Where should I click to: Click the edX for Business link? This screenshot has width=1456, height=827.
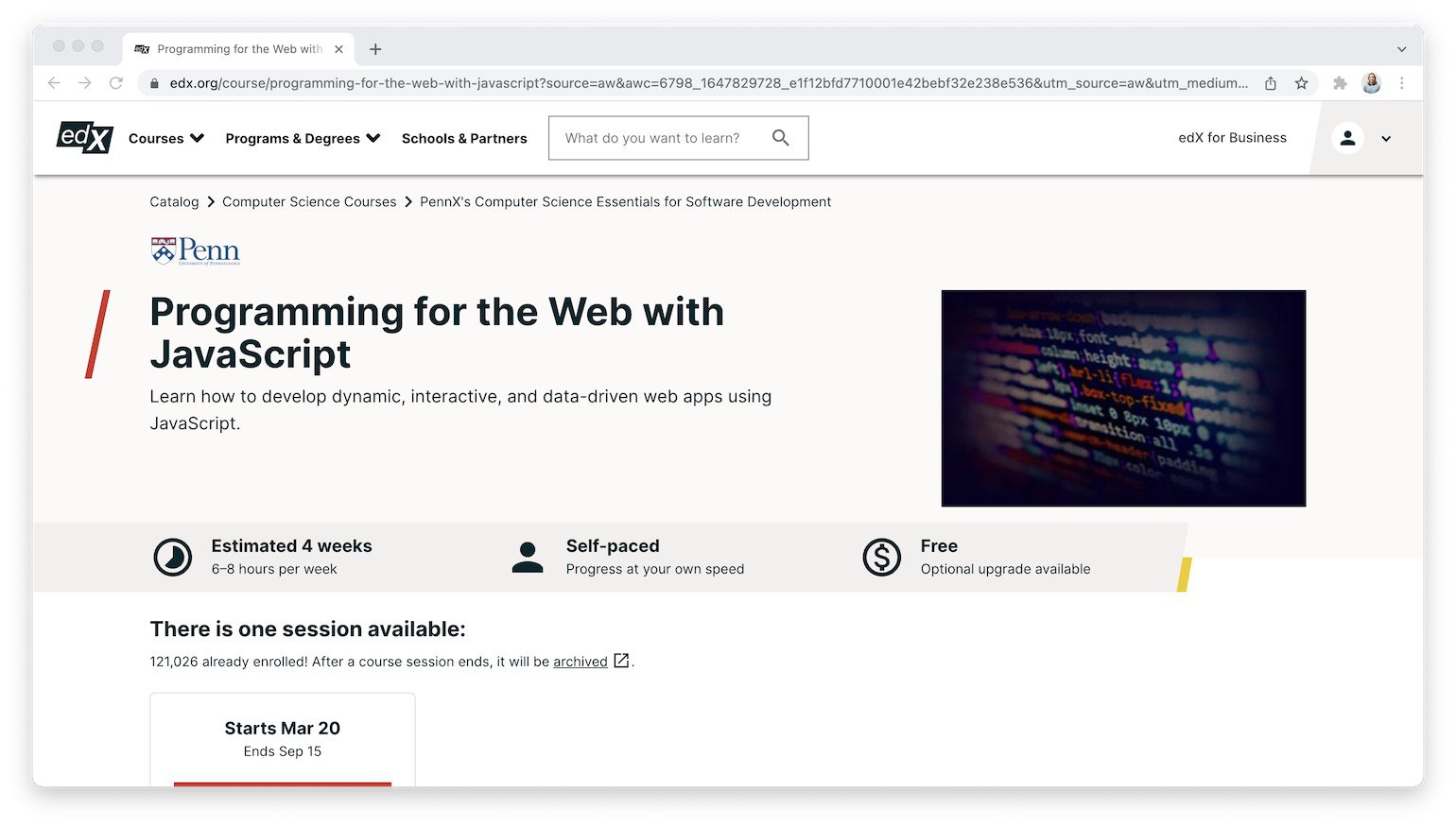tap(1232, 138)
